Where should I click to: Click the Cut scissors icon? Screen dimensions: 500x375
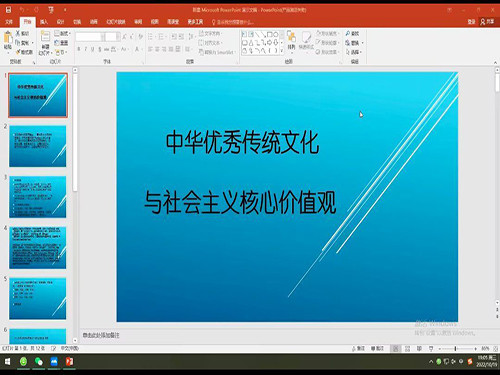(18, 33)
